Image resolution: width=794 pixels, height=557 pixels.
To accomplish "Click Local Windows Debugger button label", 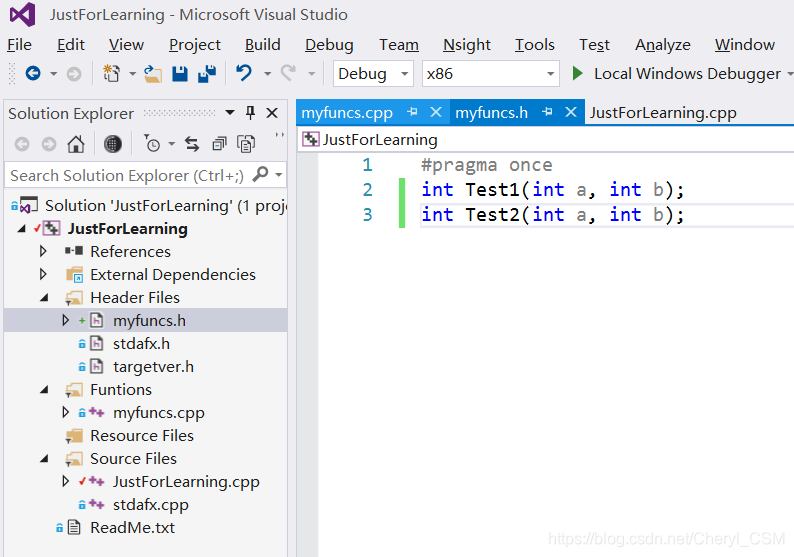I will coord(687,74).
